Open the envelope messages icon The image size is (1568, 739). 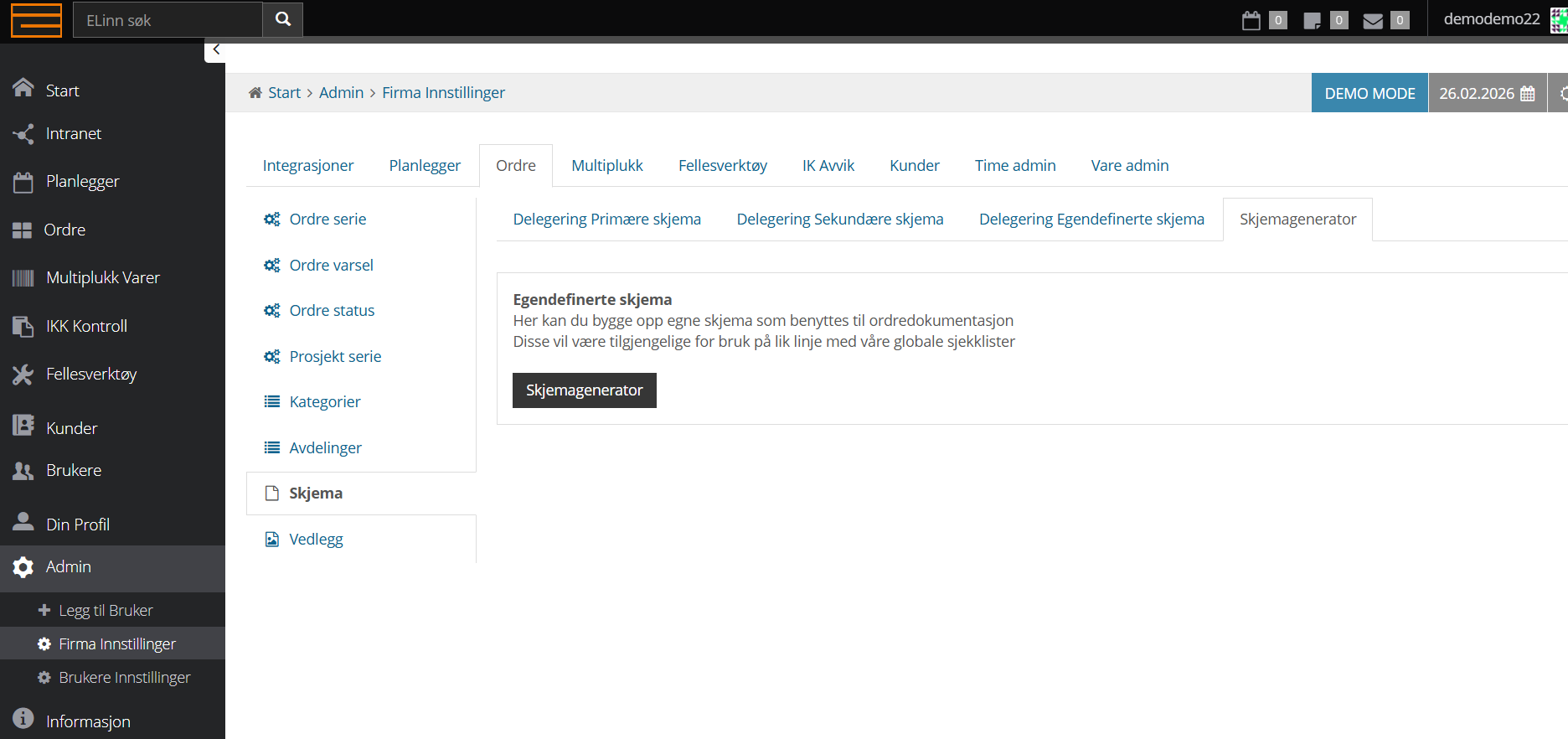(x=1373, y=20)
